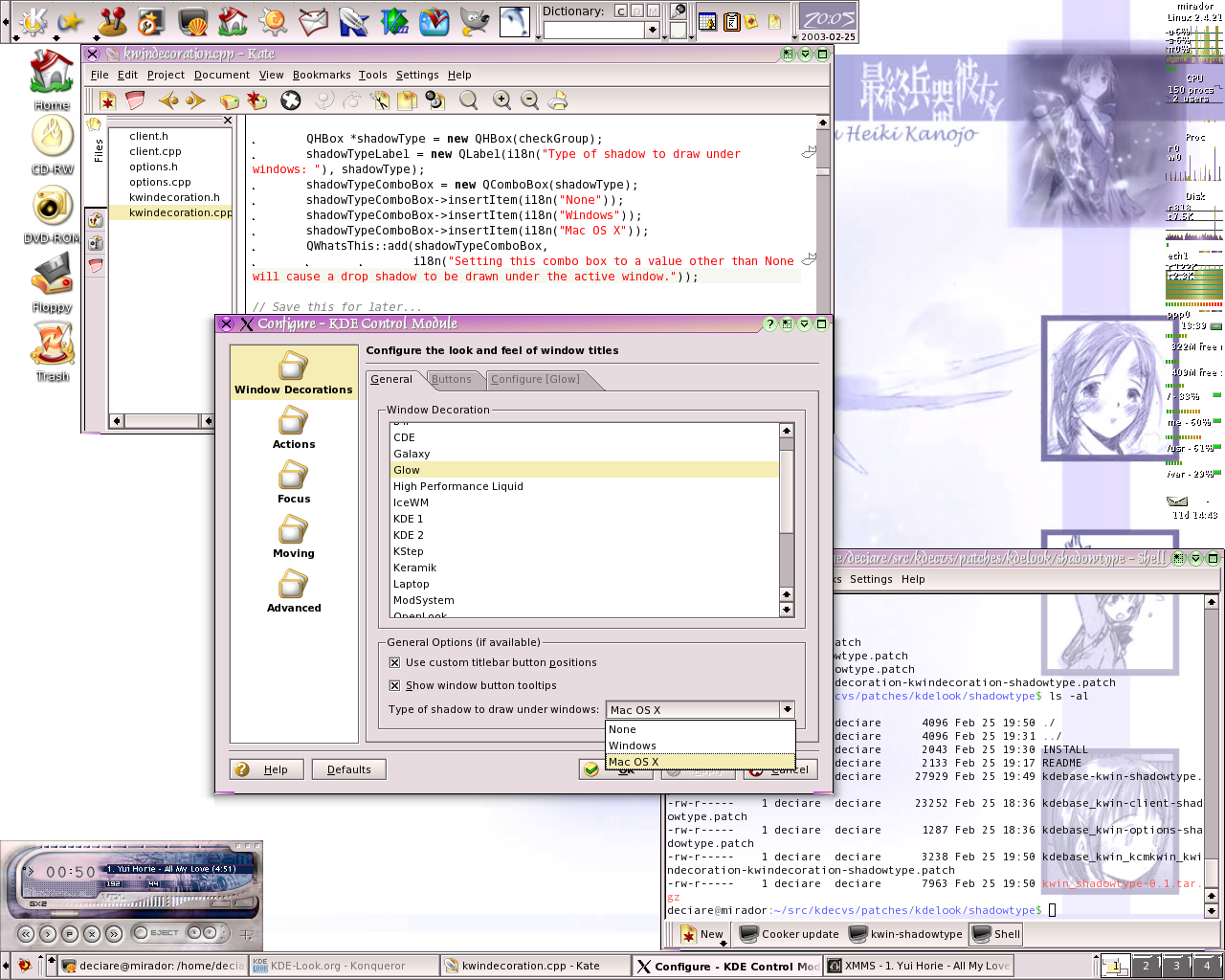
Task: Open the Floppy desktop icon
Action: point(53,283)
